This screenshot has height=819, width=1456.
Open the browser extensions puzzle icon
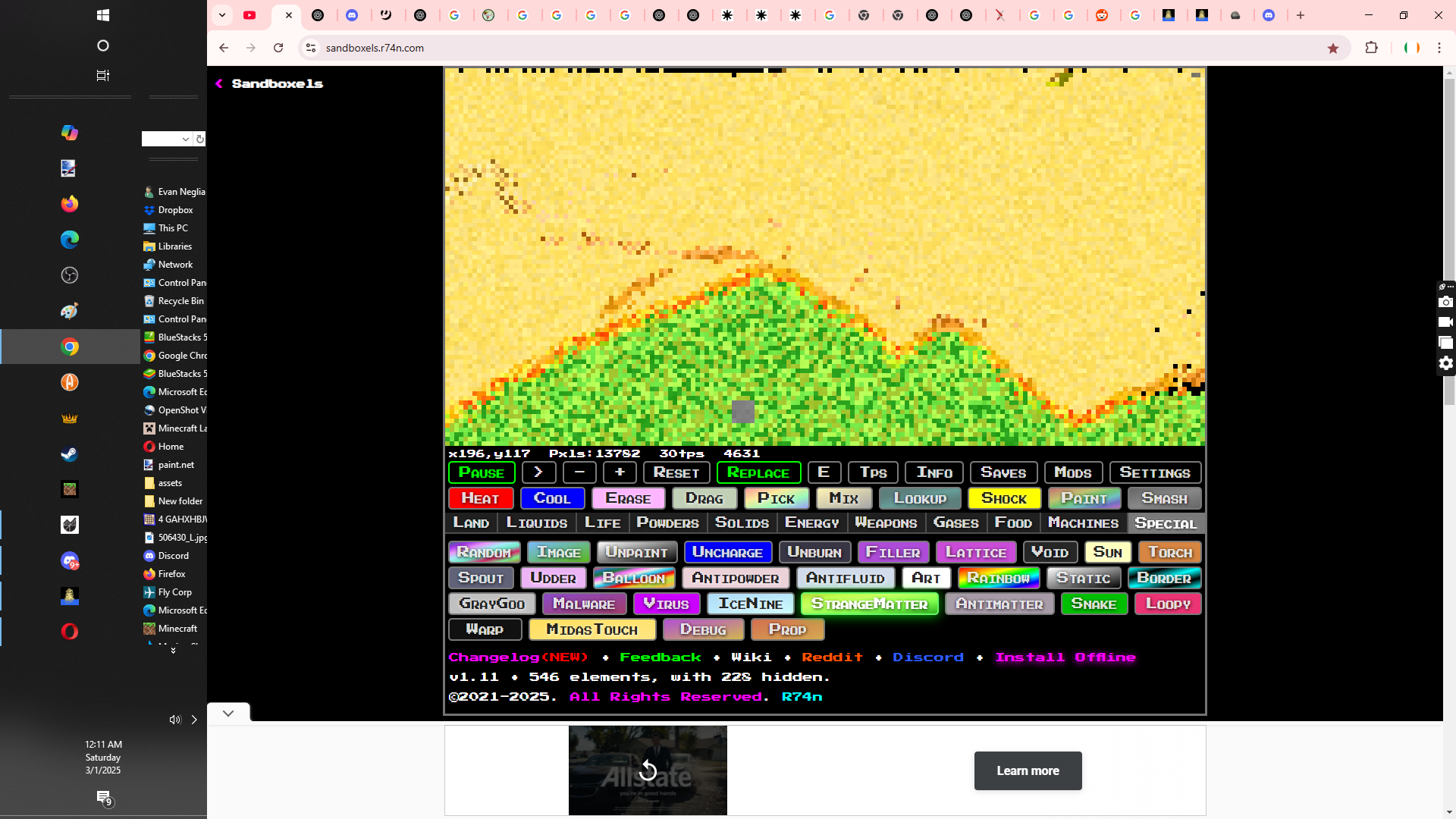pyautogui.click(x=1371, y=48)
